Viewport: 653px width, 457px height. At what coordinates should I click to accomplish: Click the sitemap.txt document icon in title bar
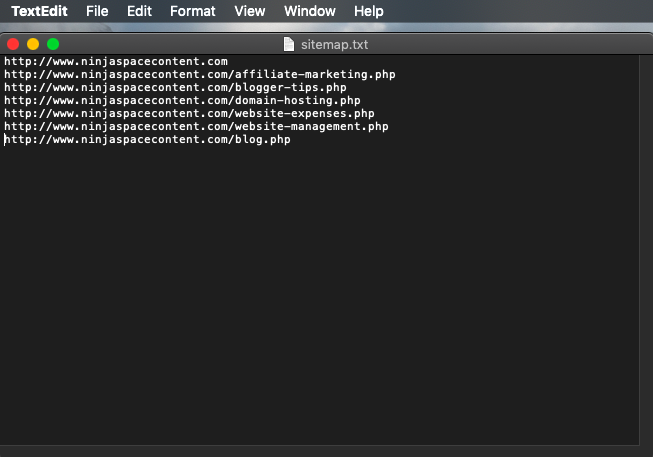pyautogui.click(x=290, y=44)
